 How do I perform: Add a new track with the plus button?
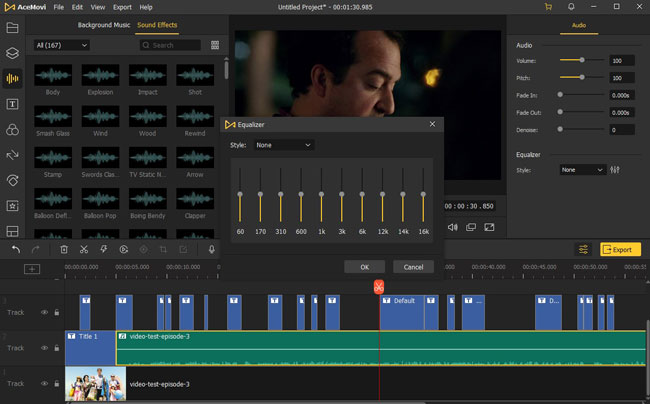[x=32, y=269]
